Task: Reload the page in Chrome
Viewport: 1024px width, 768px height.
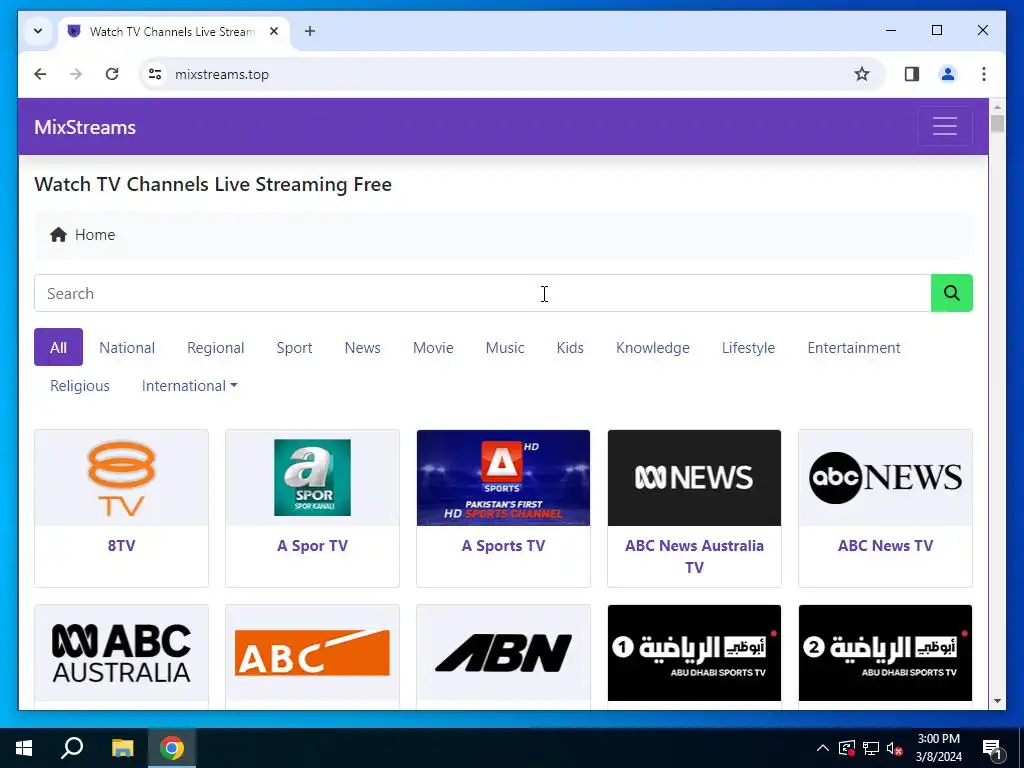Action: [112, 74]
